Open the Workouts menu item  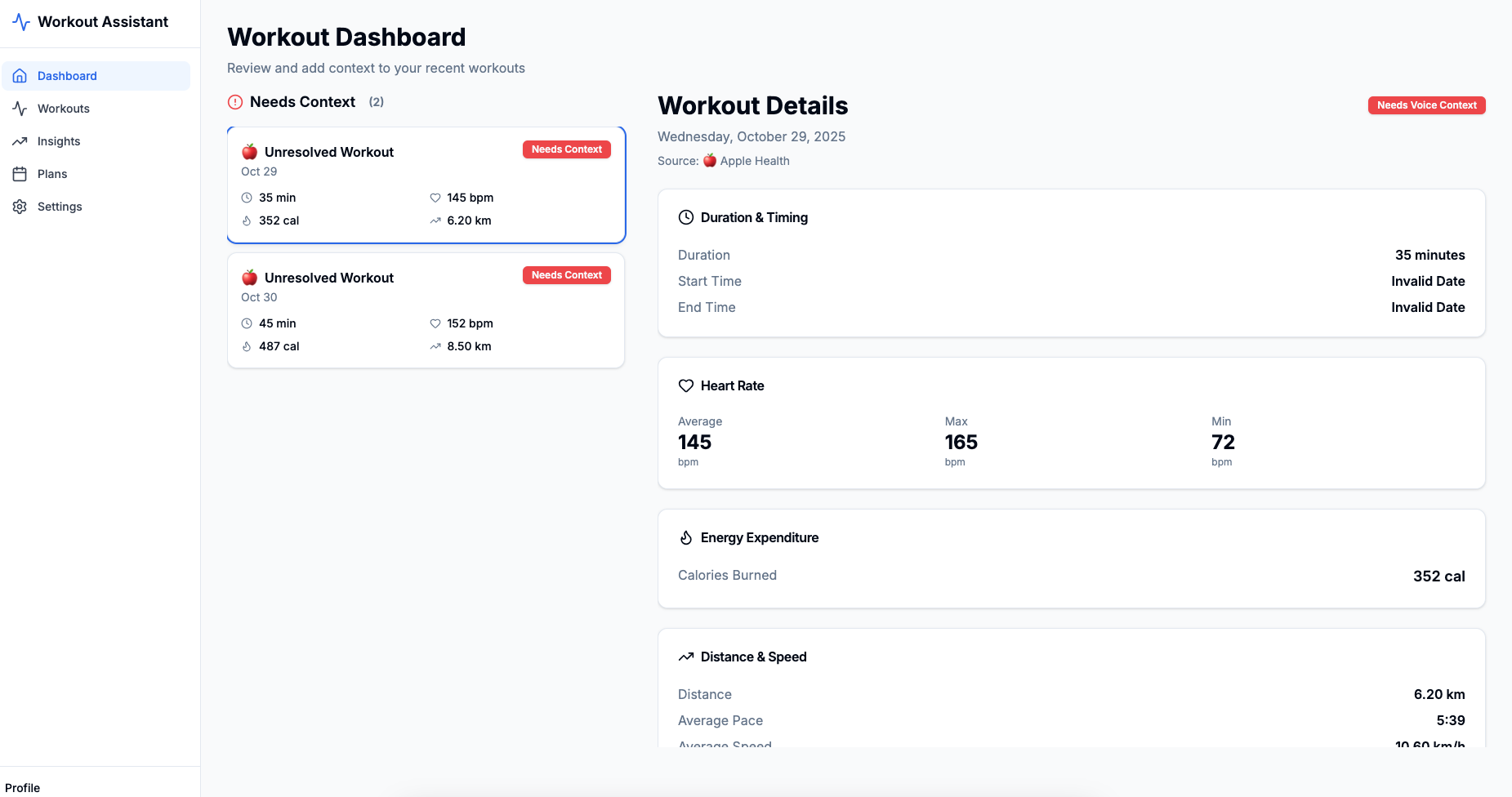coord(64,109)
